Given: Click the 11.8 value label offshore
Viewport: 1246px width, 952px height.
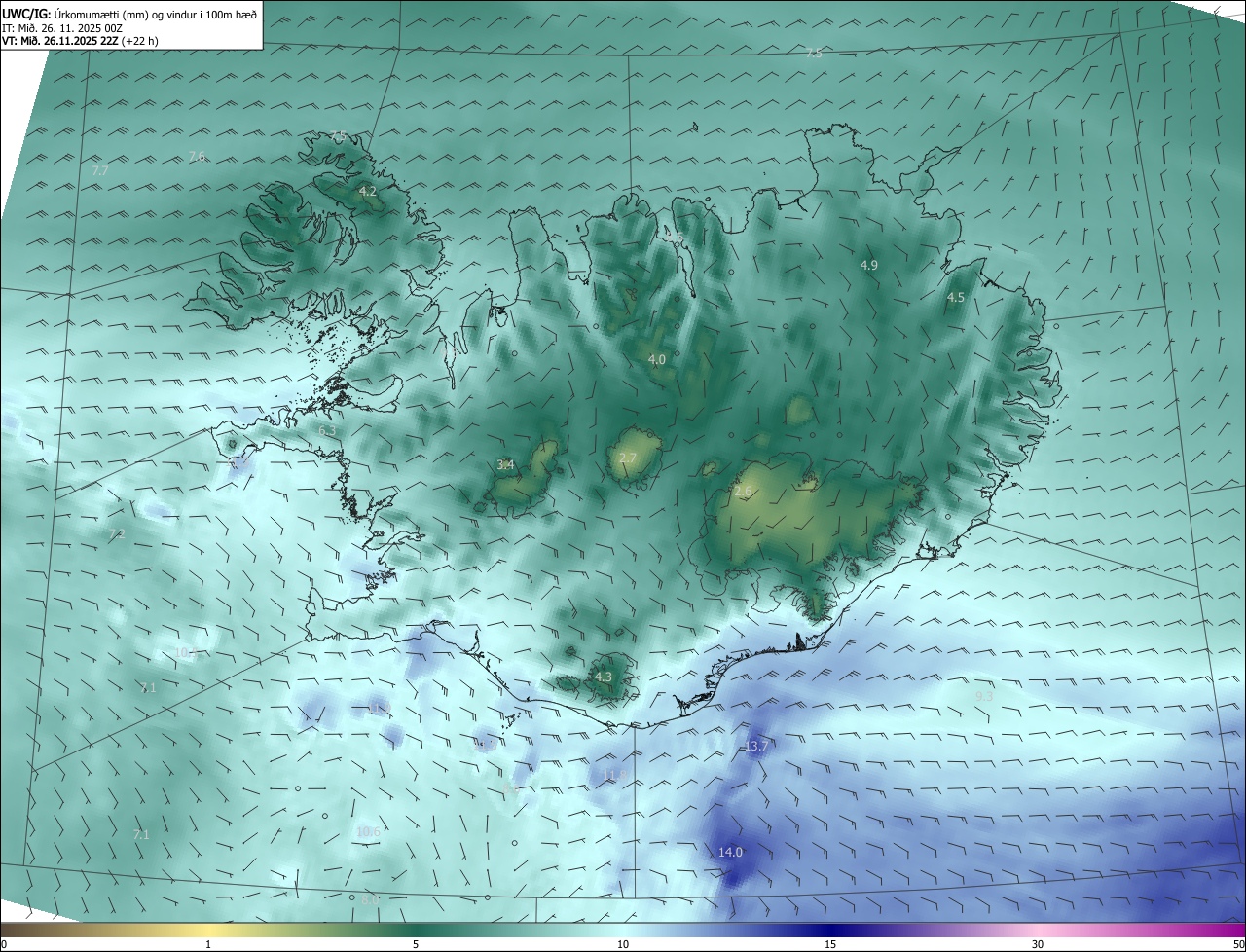Looking at the screenshot, I should (613, 775).
